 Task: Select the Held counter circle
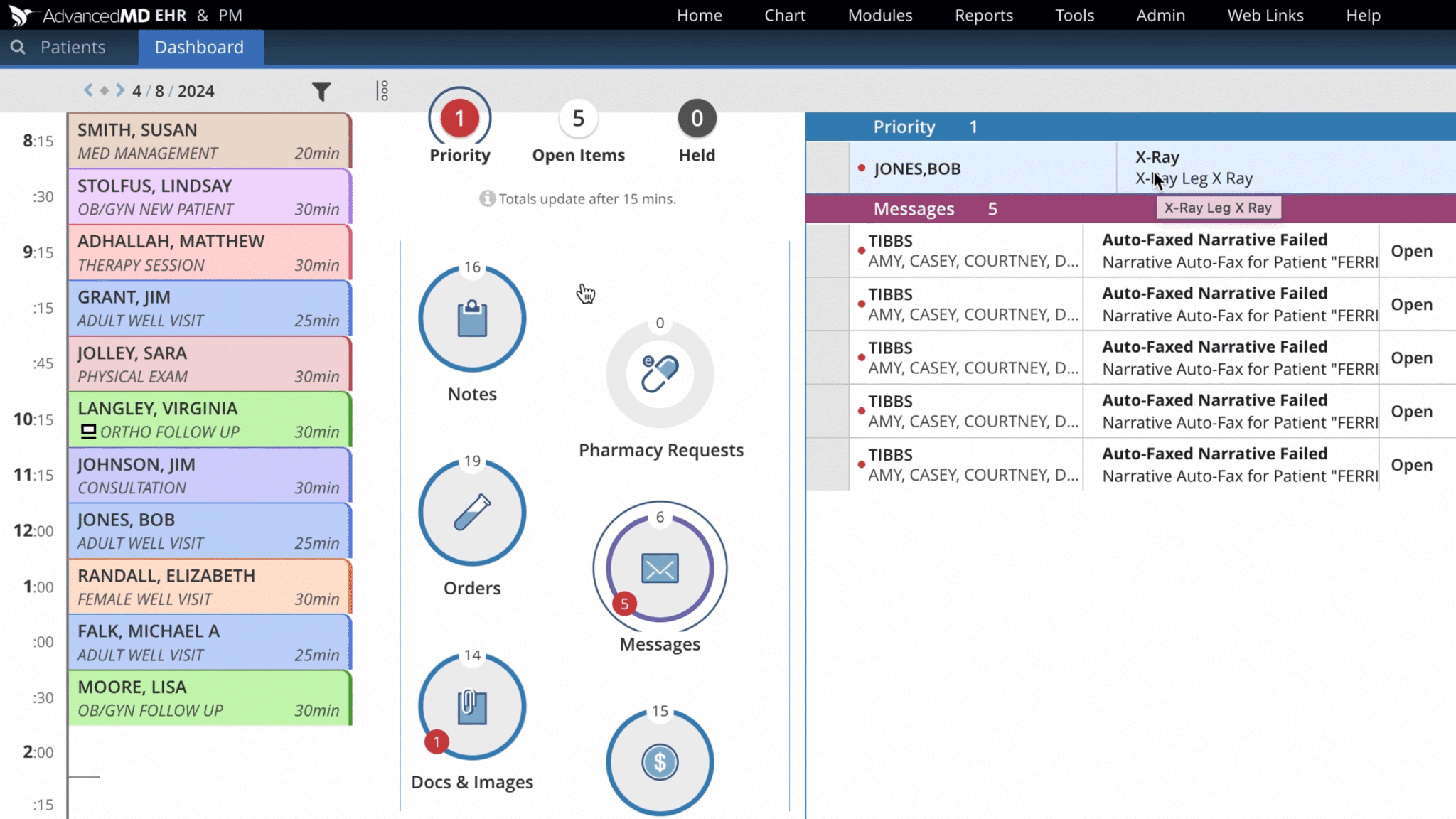tap(697, 118)
